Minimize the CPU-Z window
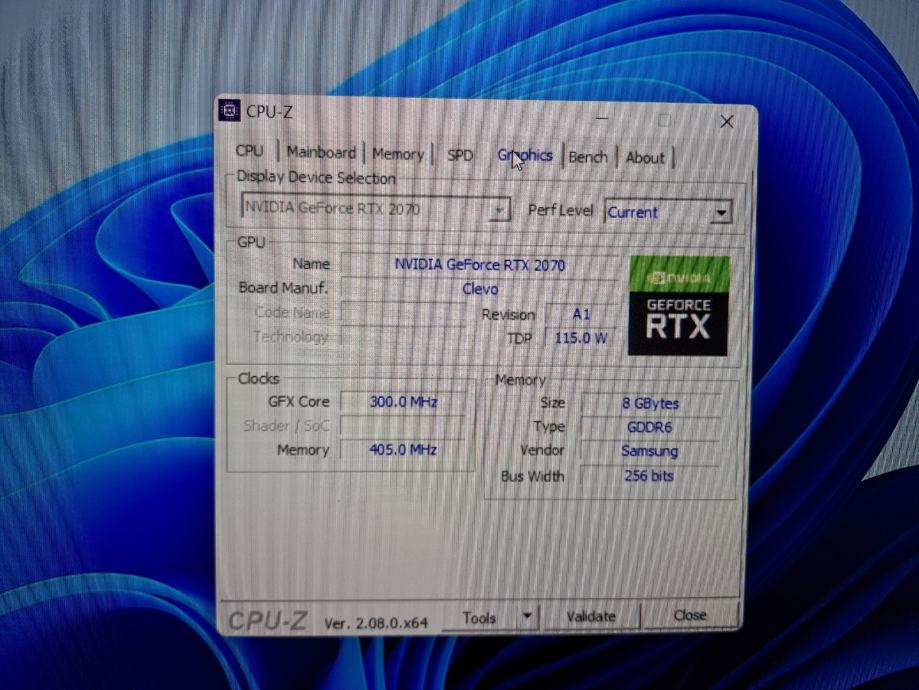The image size is (919, 690). point(602,119)
